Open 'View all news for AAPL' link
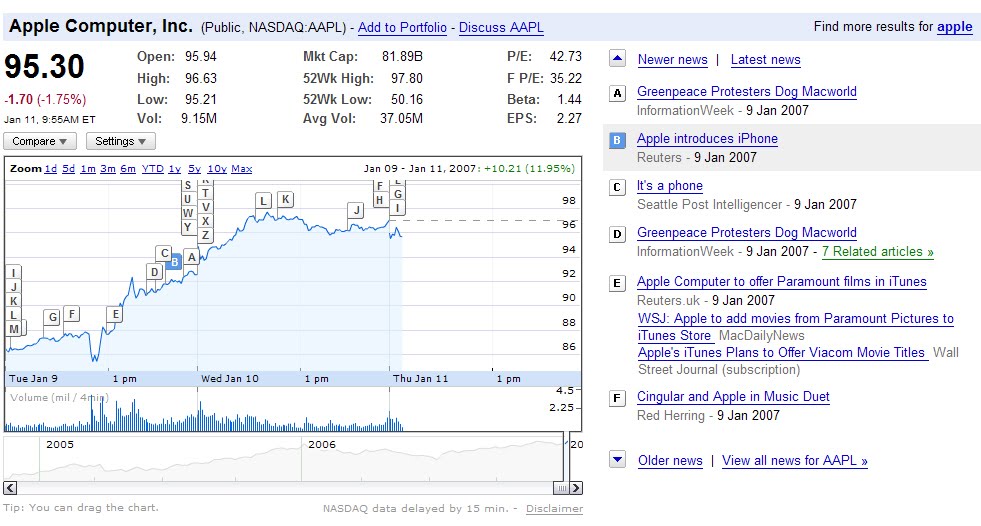This screenshot has width=981, height=526. (x=795, y=460)
